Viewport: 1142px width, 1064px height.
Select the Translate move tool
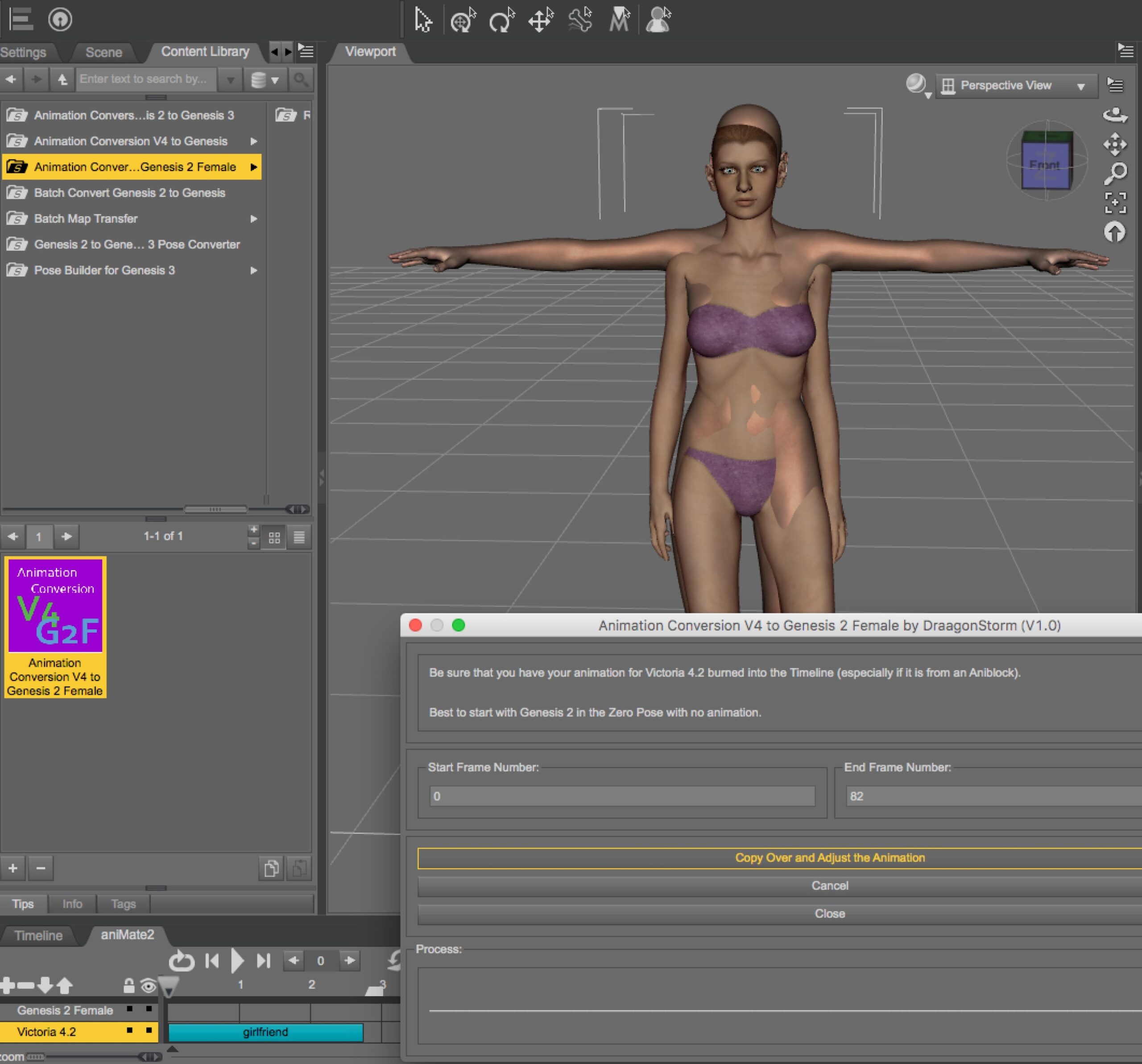(540, 21)
